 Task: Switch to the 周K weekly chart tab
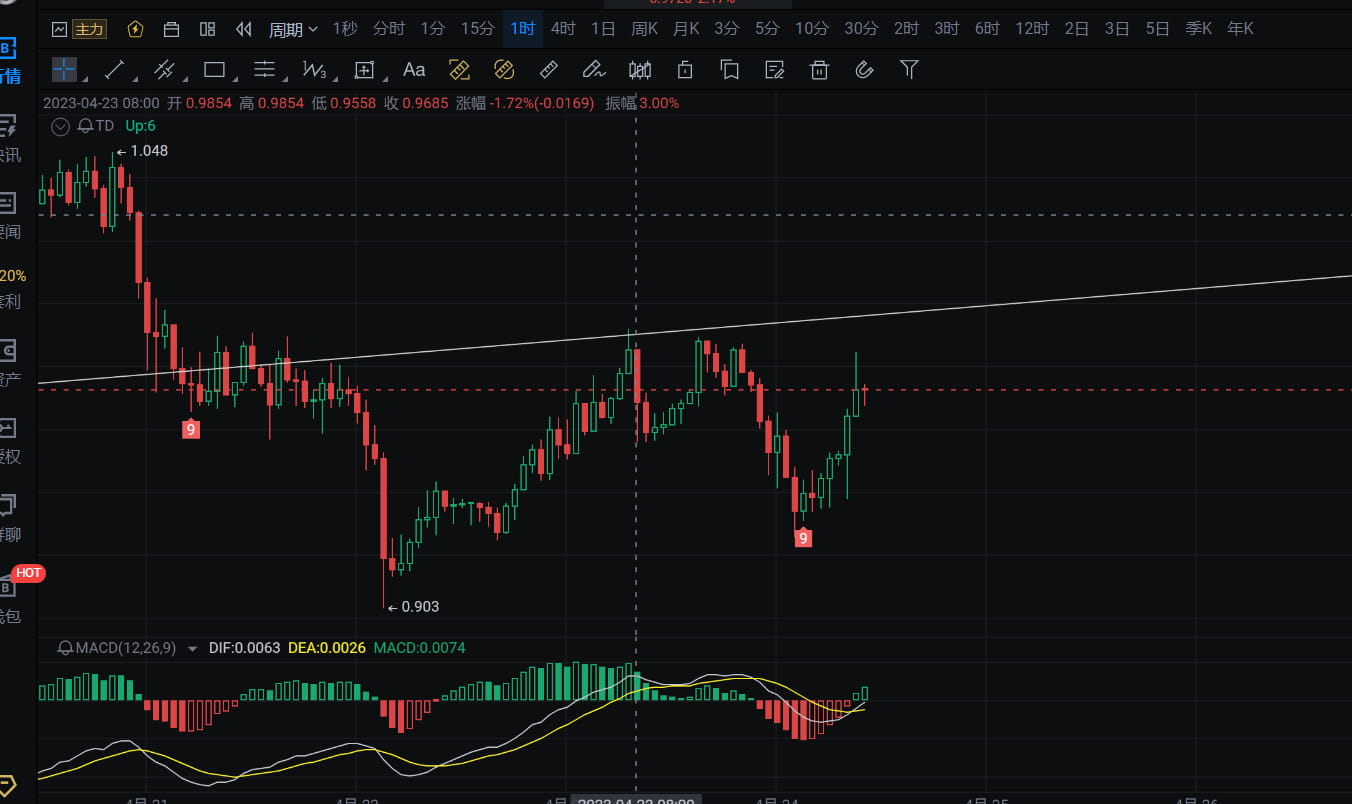click(x=643, y=29)
